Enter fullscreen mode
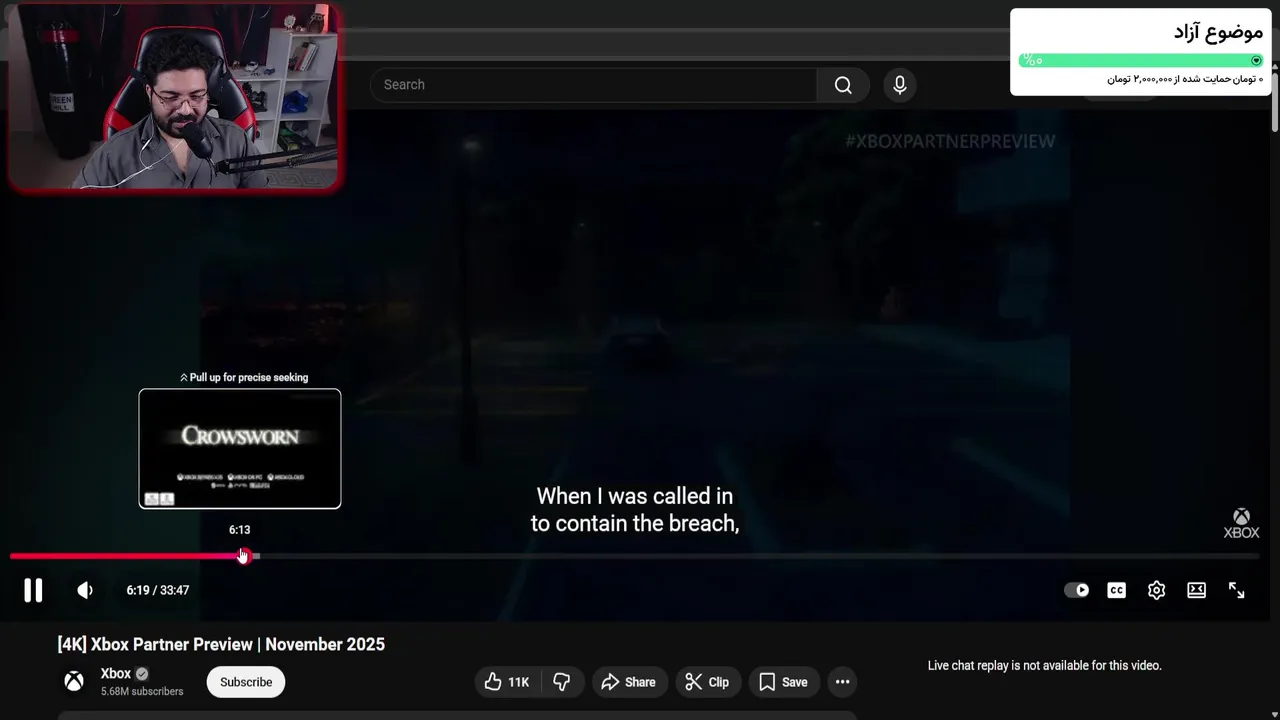The image size is (1280, 720). (1237, 590)
